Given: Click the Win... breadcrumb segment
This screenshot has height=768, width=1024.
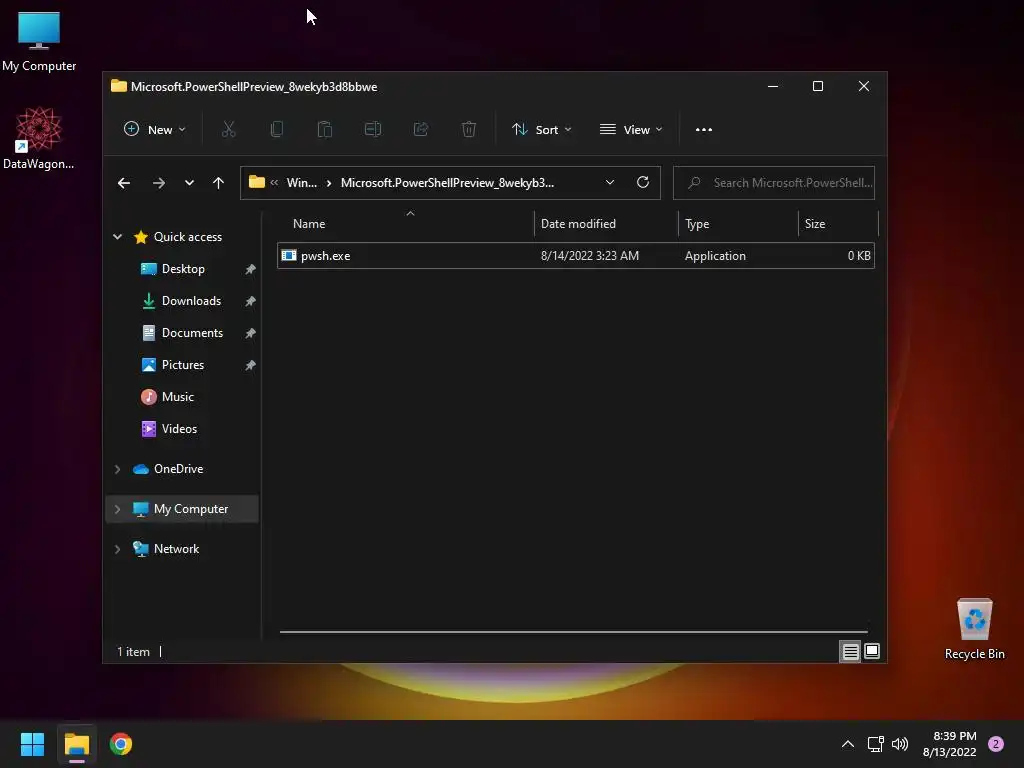Looking at the screenshot, I should (x=302, y=183).
